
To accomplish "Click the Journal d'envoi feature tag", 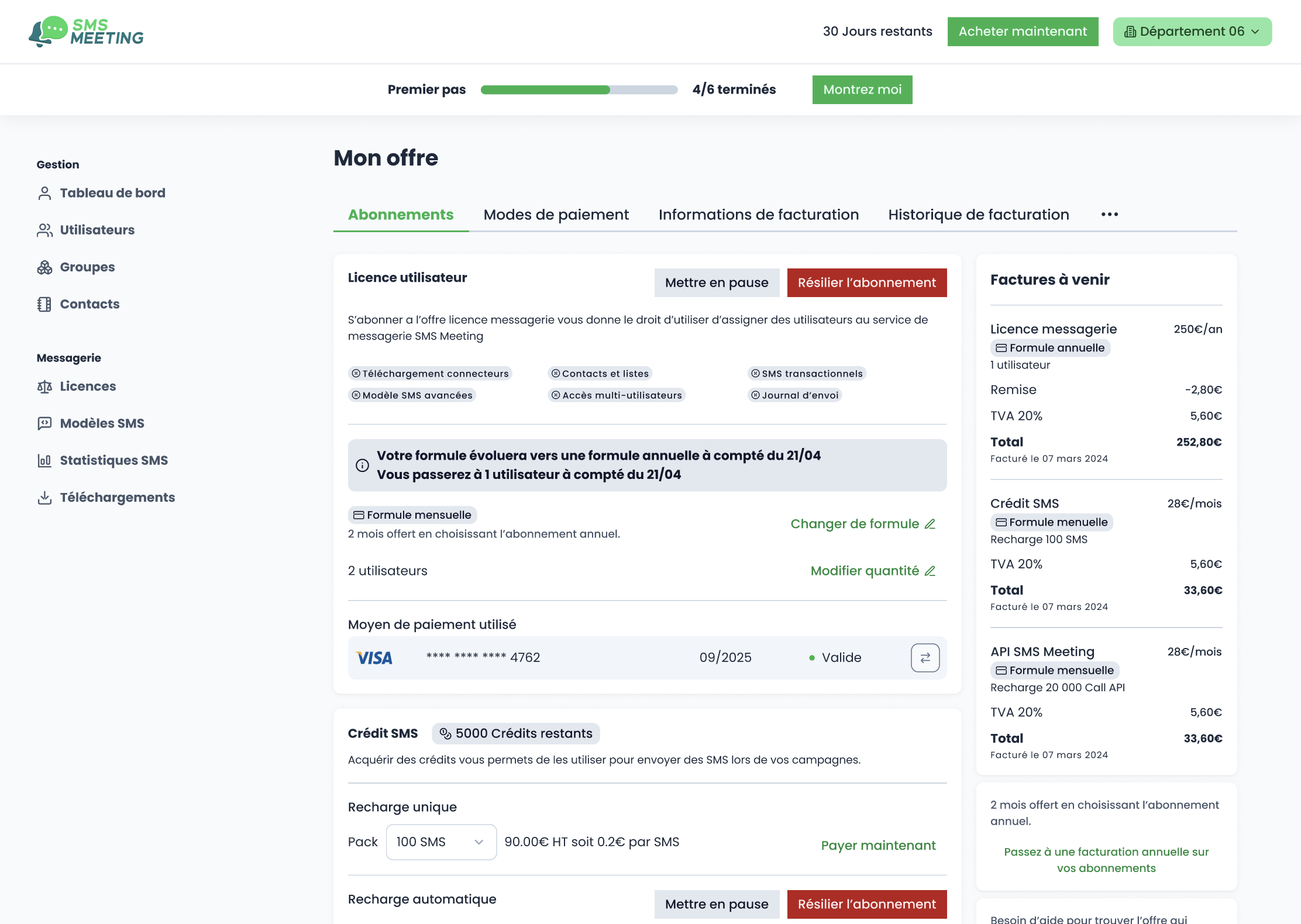I will click(794, 395).
